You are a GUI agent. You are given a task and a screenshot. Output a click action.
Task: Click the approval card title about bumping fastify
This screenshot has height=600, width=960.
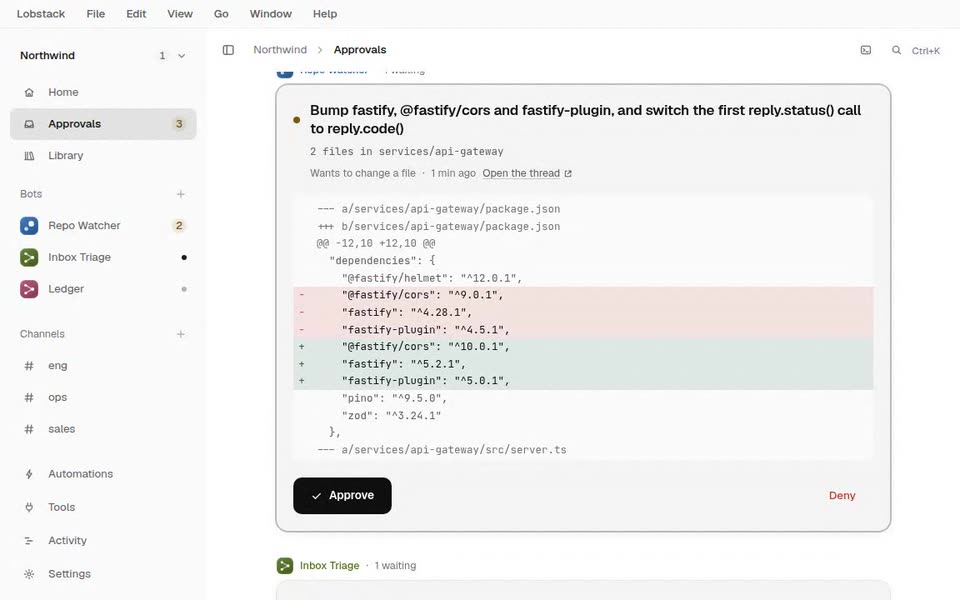[585, 119]
